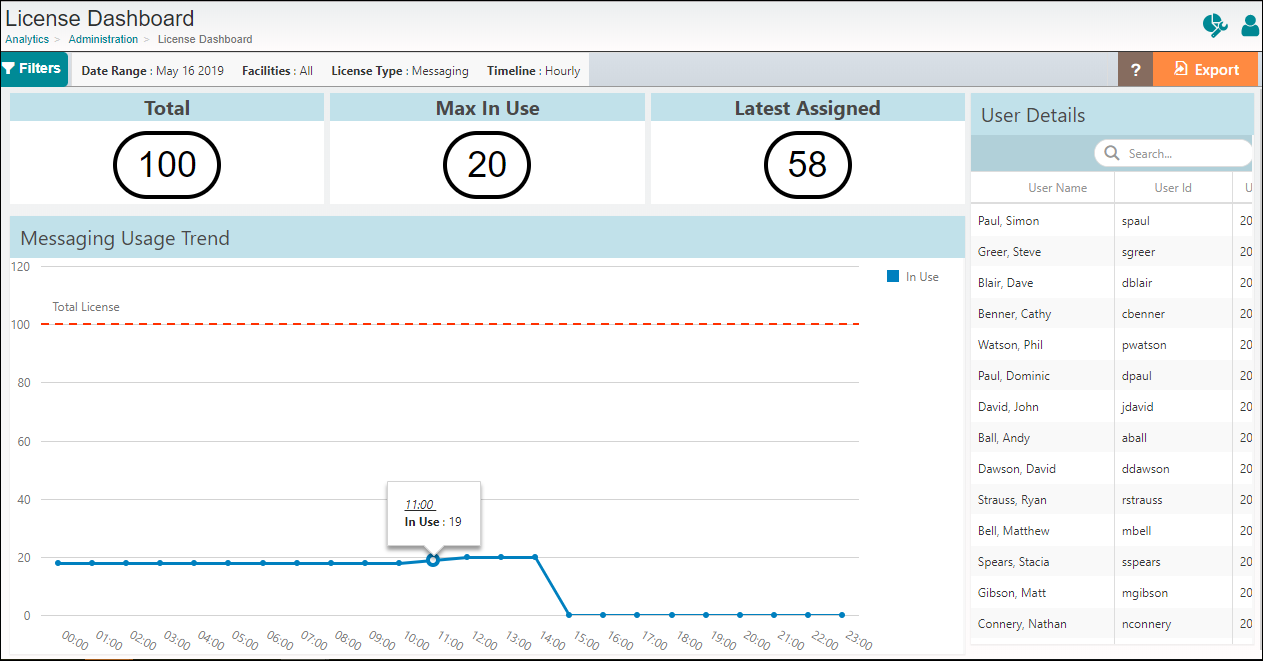Navigate to Analytics via breadcrumb
The image size is (1263, 661).
pyautogui.click(x=26, y=39)
